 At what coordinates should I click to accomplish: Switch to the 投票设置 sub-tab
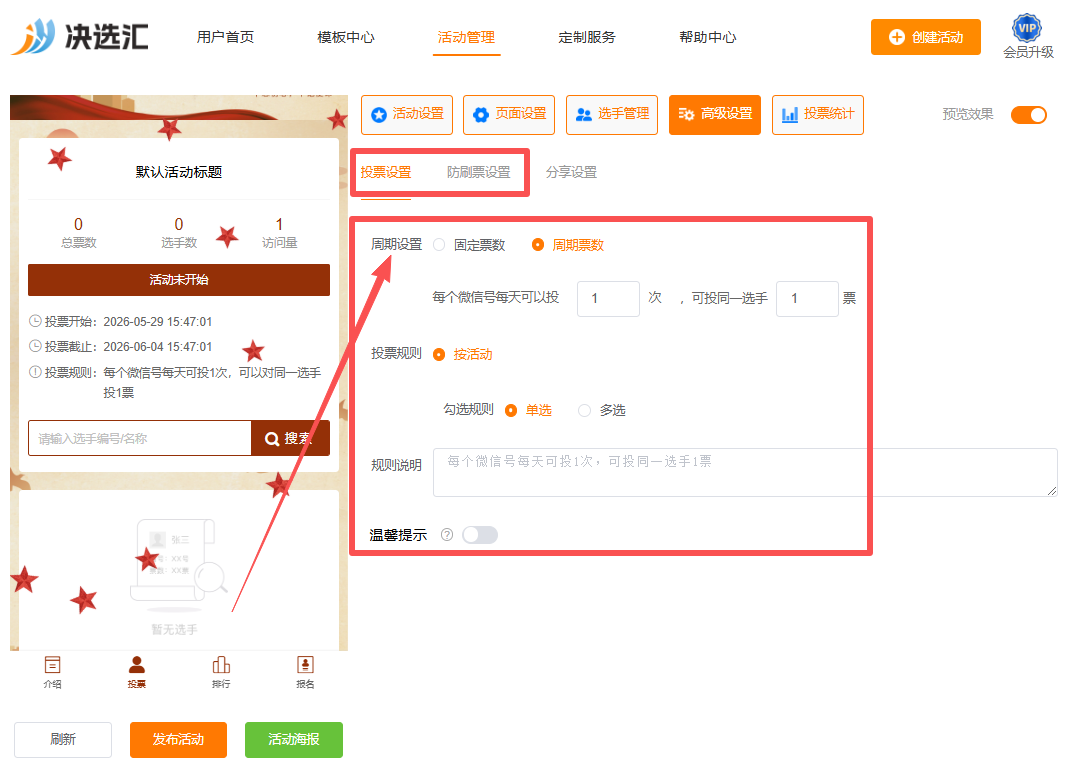386,172
